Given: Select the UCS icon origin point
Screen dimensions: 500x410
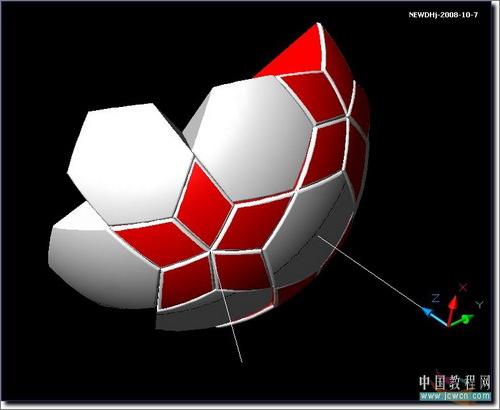Looking at the screenshot, I should pos(448,325).
